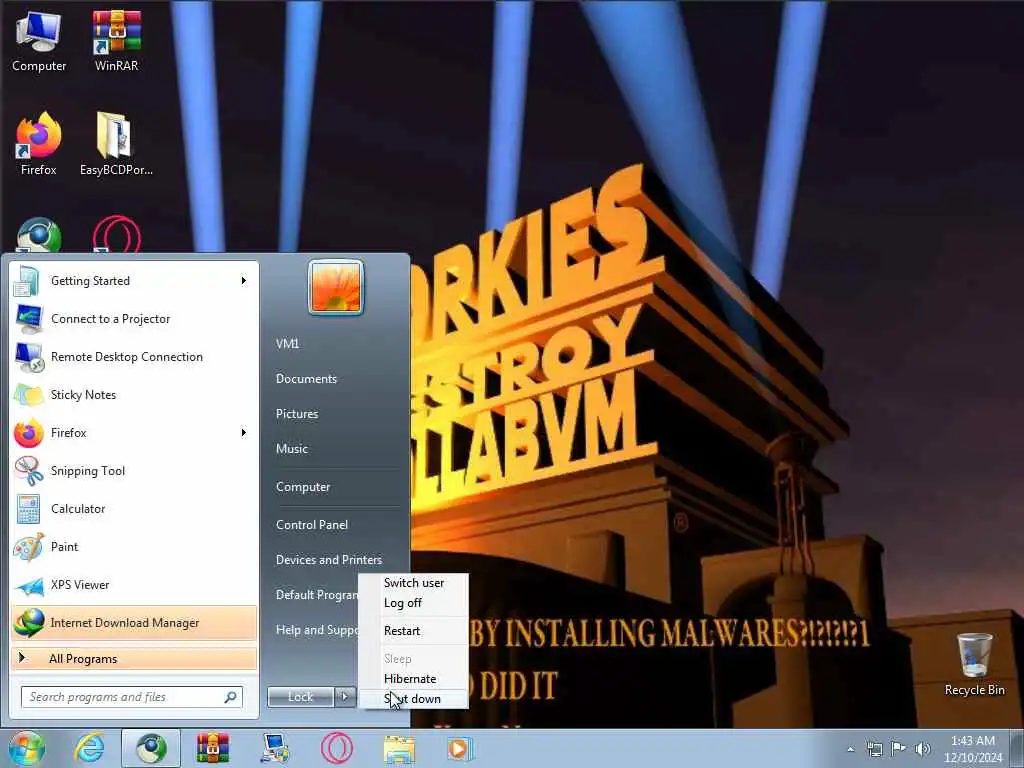Click the Opera icon on desktop
This screenshot has width=1024, height=768.
tap(117, 235)
